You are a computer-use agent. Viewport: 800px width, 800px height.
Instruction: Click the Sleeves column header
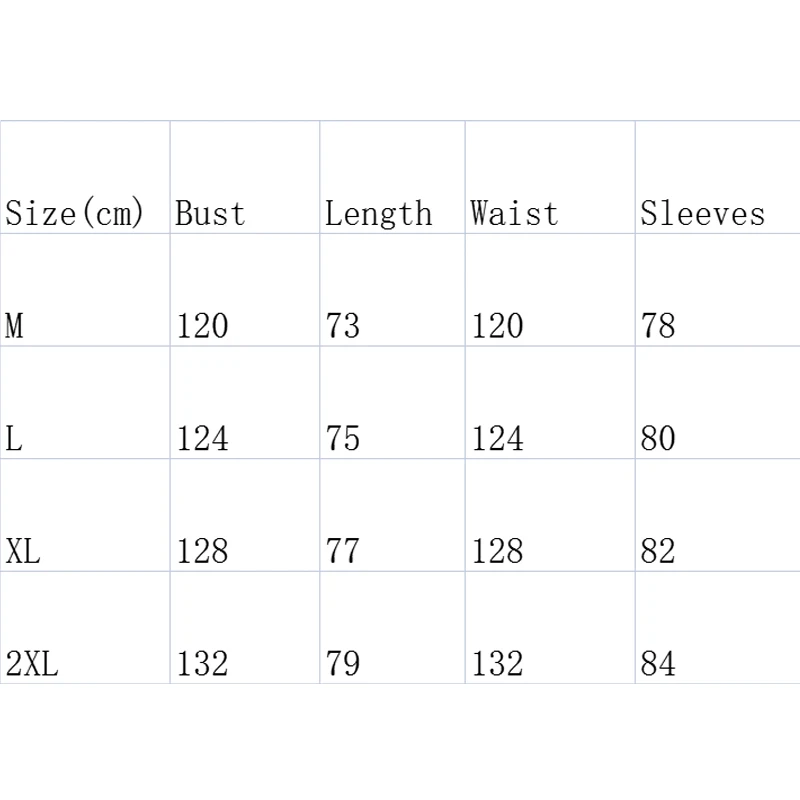point(702,213)
